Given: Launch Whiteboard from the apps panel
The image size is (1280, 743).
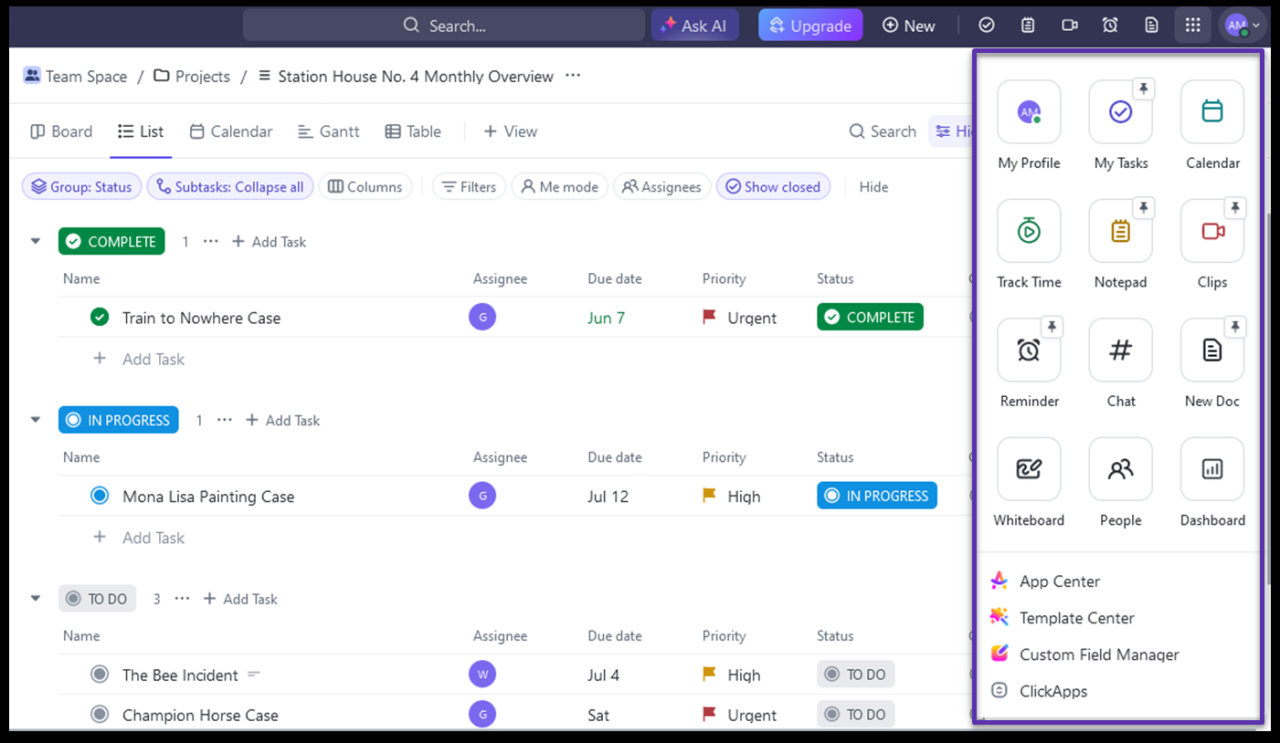Looking at the screenshot, I should tap(1028, 469).
